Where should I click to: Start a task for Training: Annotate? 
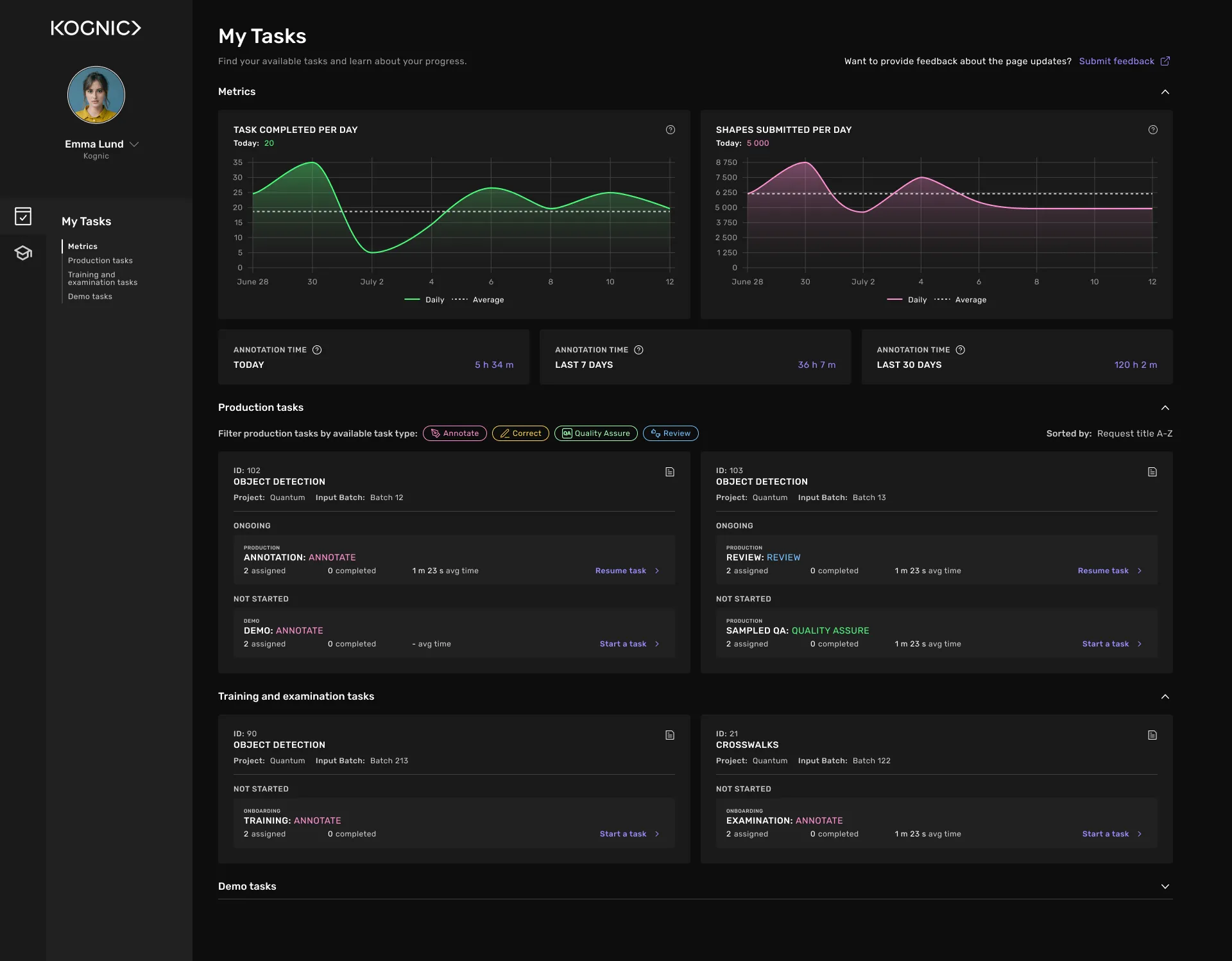coord(629,834)
